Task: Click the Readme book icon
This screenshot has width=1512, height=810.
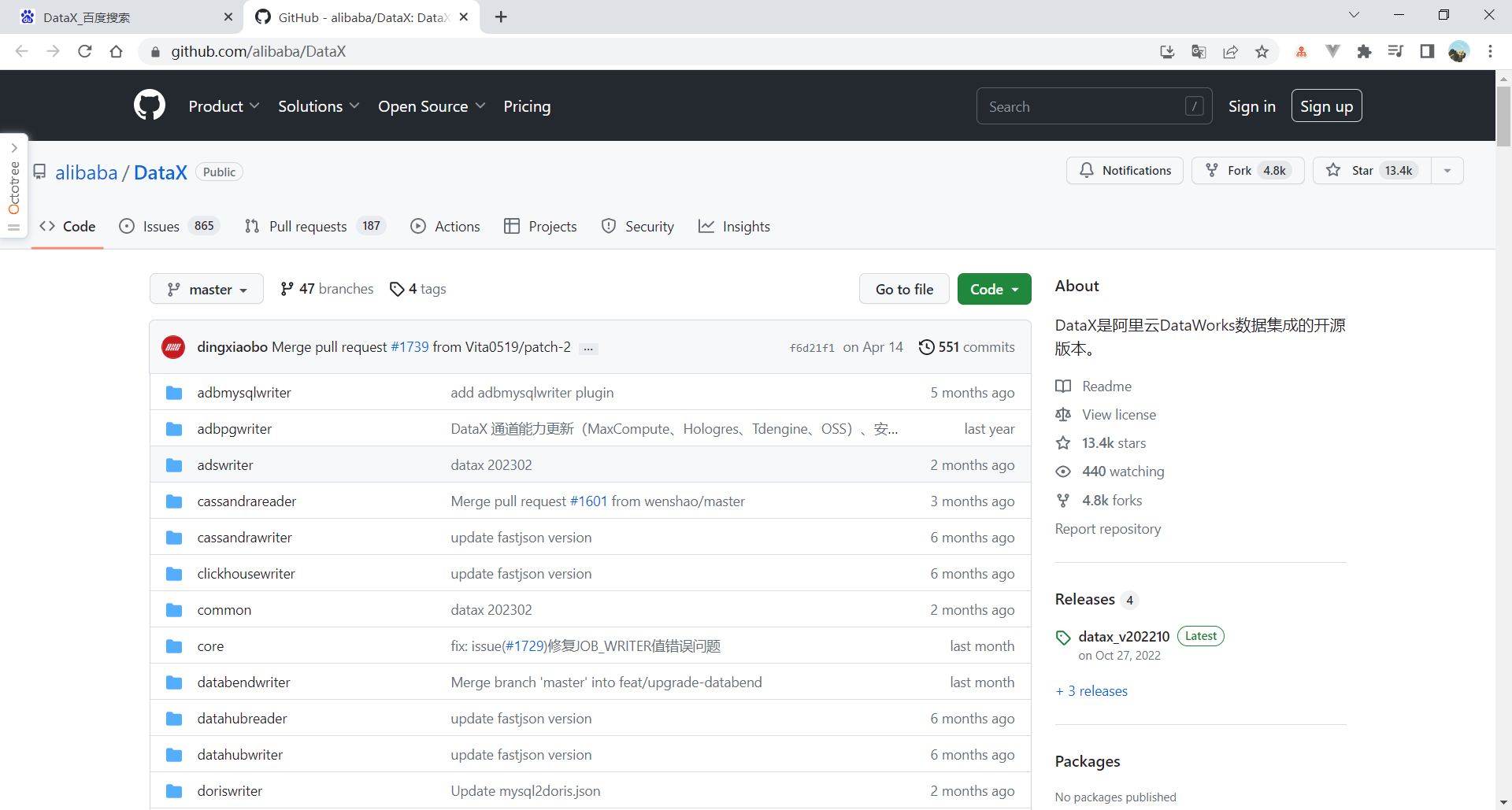Action: [x=1063, y=387]
